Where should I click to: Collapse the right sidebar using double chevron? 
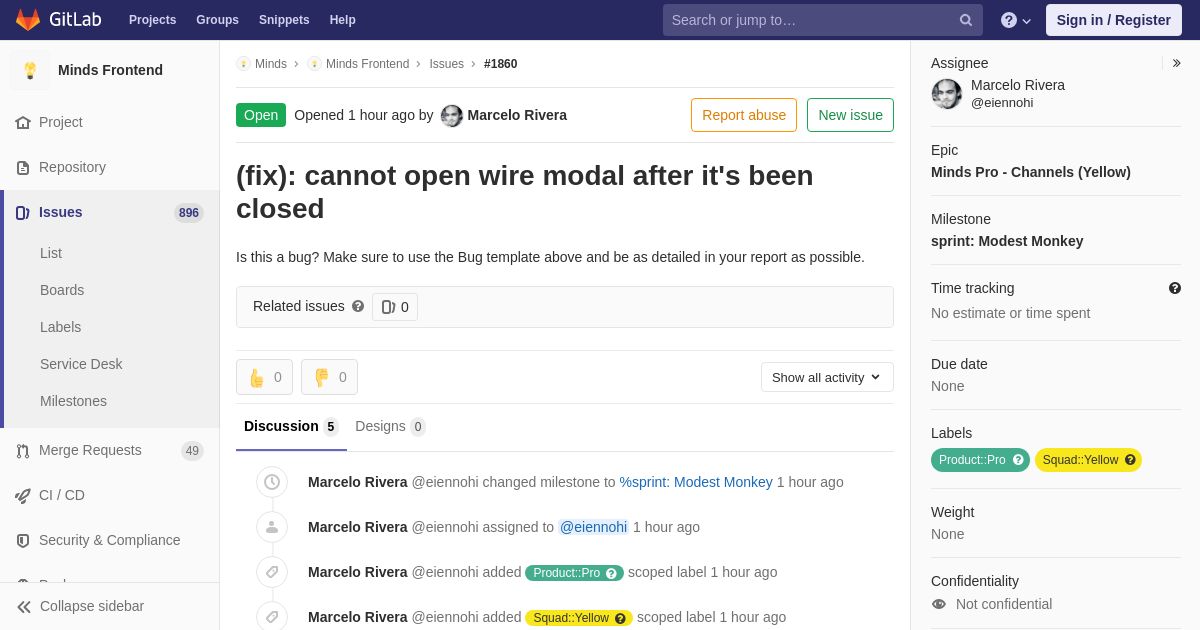click(x=1176, y=63)
